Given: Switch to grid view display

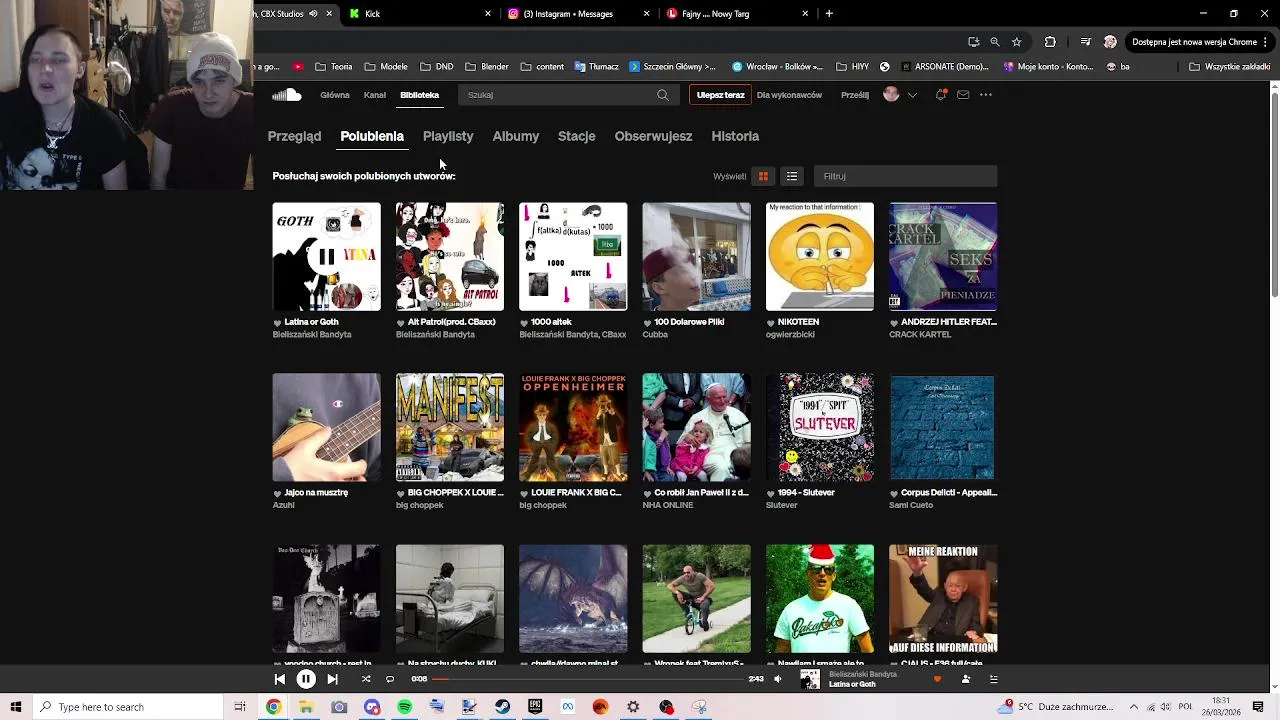Looking at the screenshot, I should pyautogui.click(x=763, y=176).
